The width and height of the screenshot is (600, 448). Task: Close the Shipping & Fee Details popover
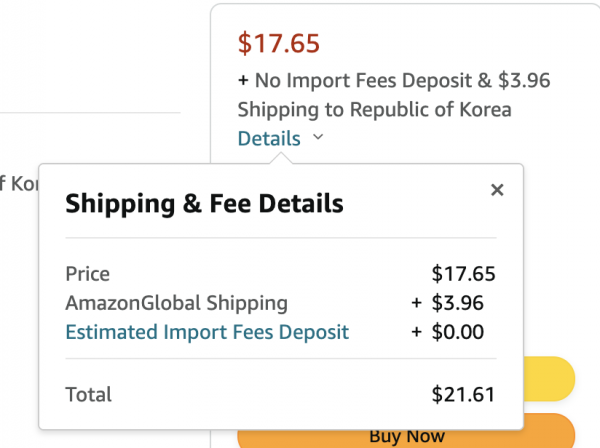coord(497,190)
